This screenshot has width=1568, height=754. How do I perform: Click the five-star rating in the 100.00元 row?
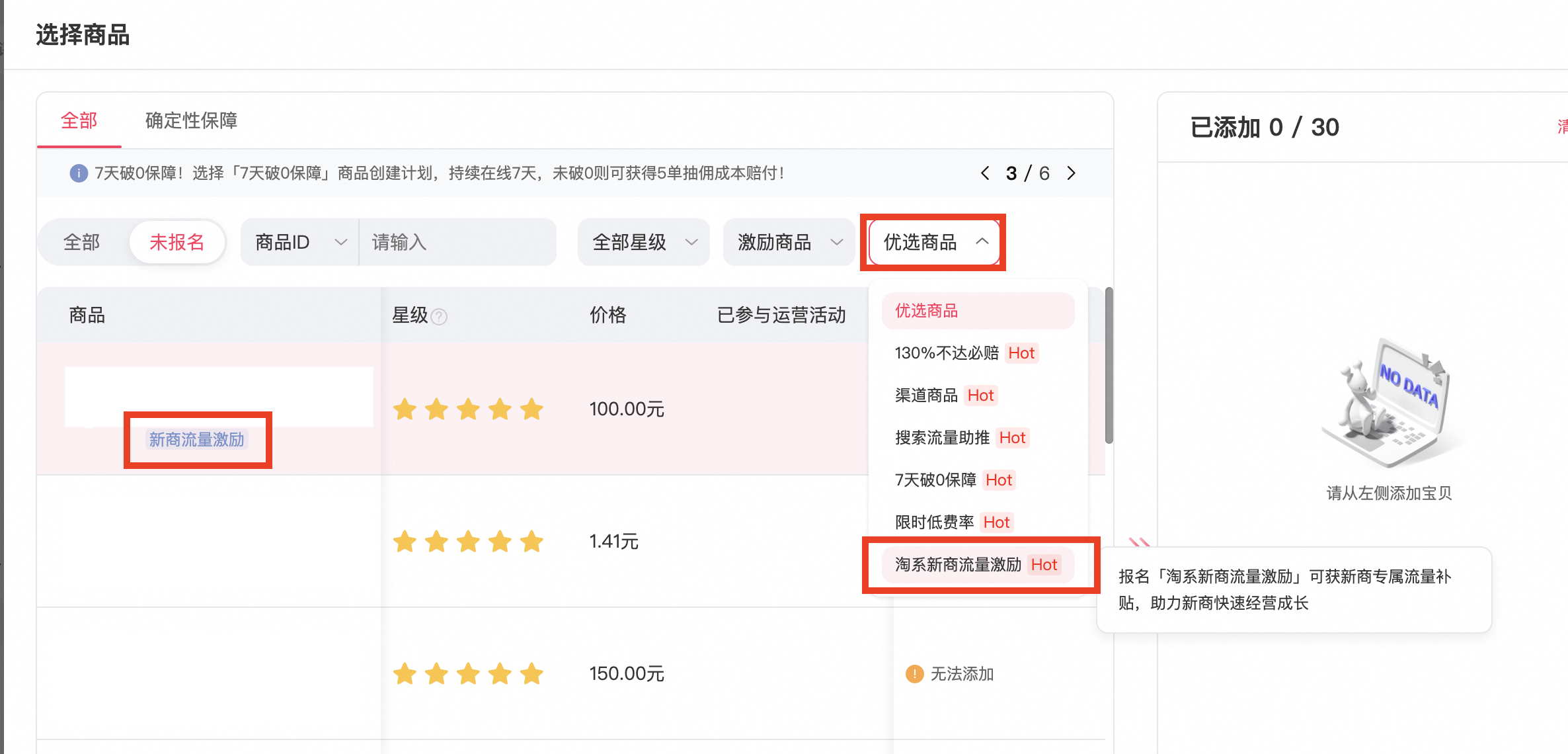[x=468, y=409]
